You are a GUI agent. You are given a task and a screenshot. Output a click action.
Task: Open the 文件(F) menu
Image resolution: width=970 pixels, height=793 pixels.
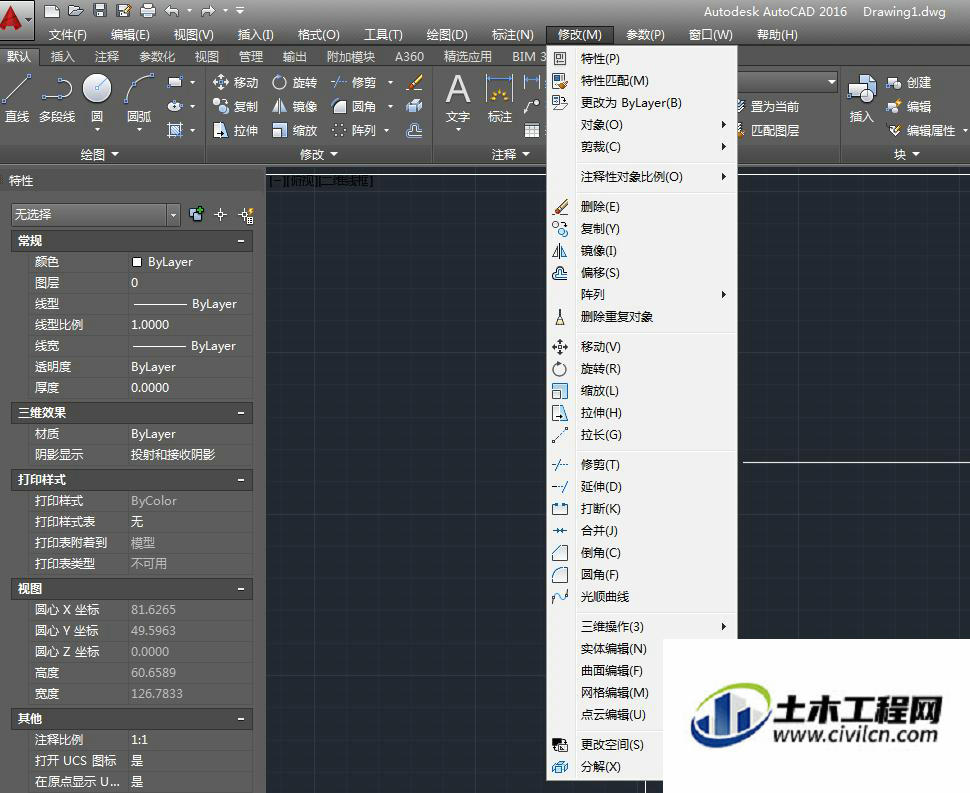pos(68,35)
